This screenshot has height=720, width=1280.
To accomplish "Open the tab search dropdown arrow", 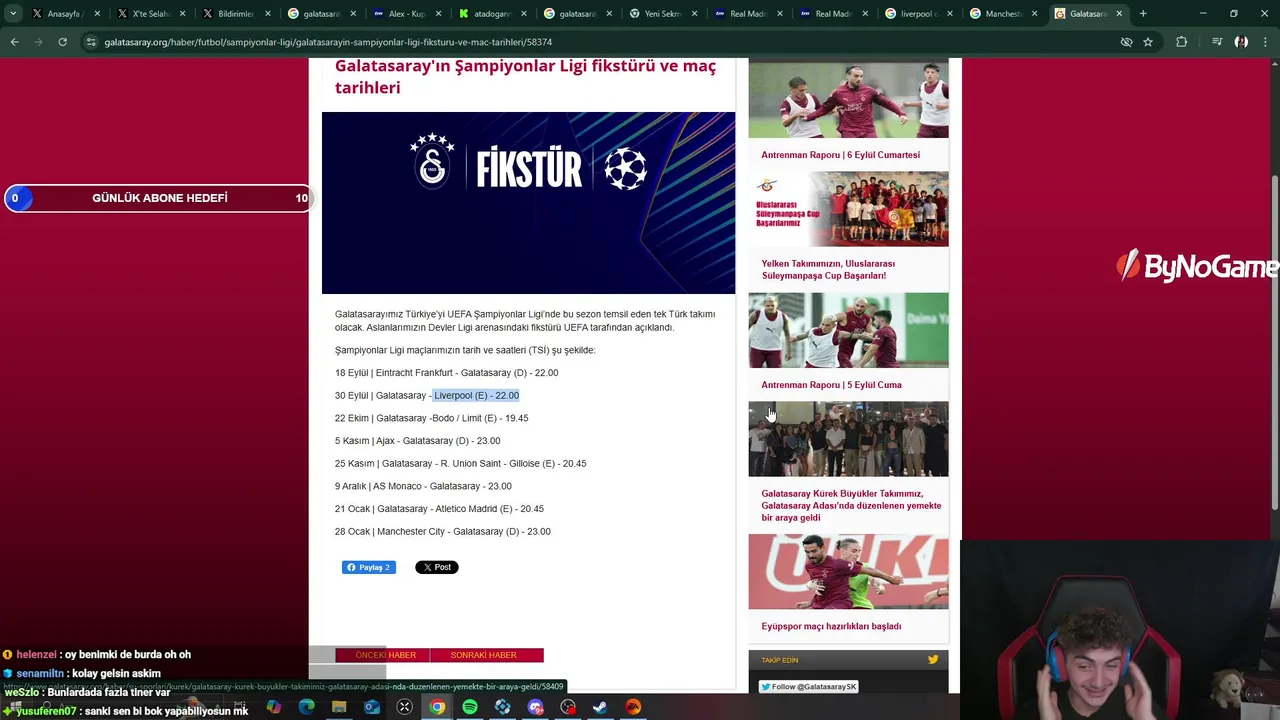I will click(13, 14).
